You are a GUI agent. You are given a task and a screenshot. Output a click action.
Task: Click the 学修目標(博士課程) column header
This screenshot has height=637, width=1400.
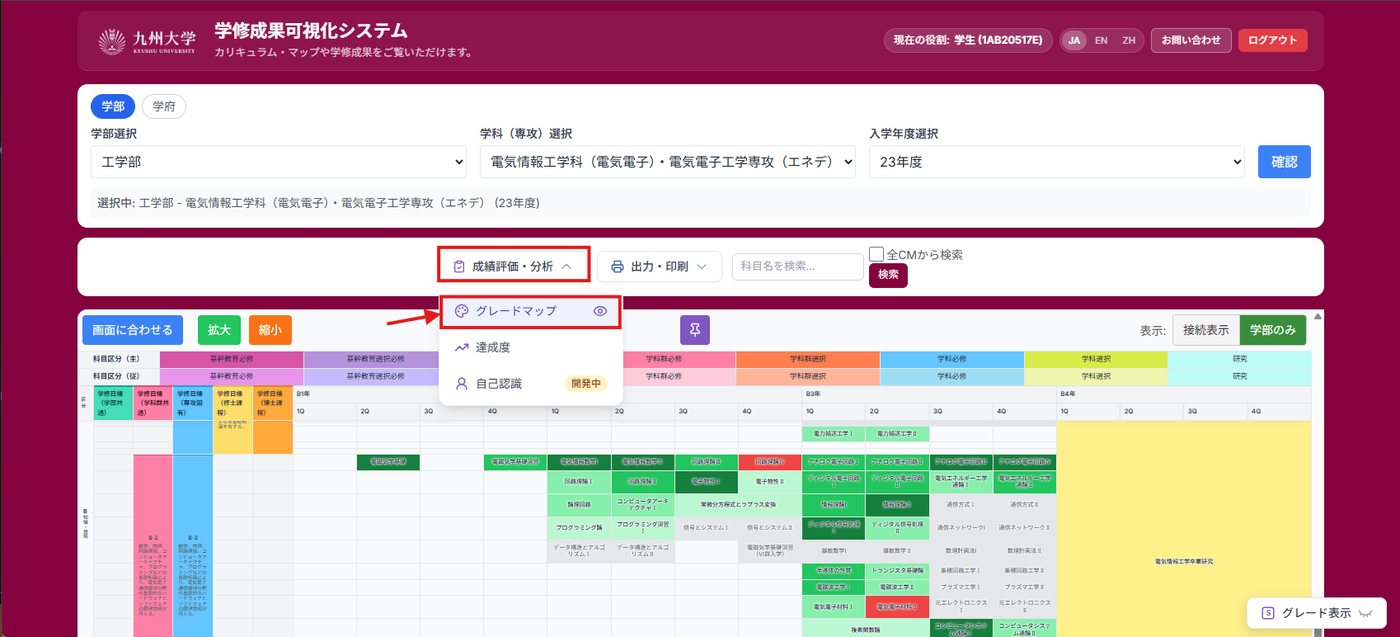pos(272,403)
